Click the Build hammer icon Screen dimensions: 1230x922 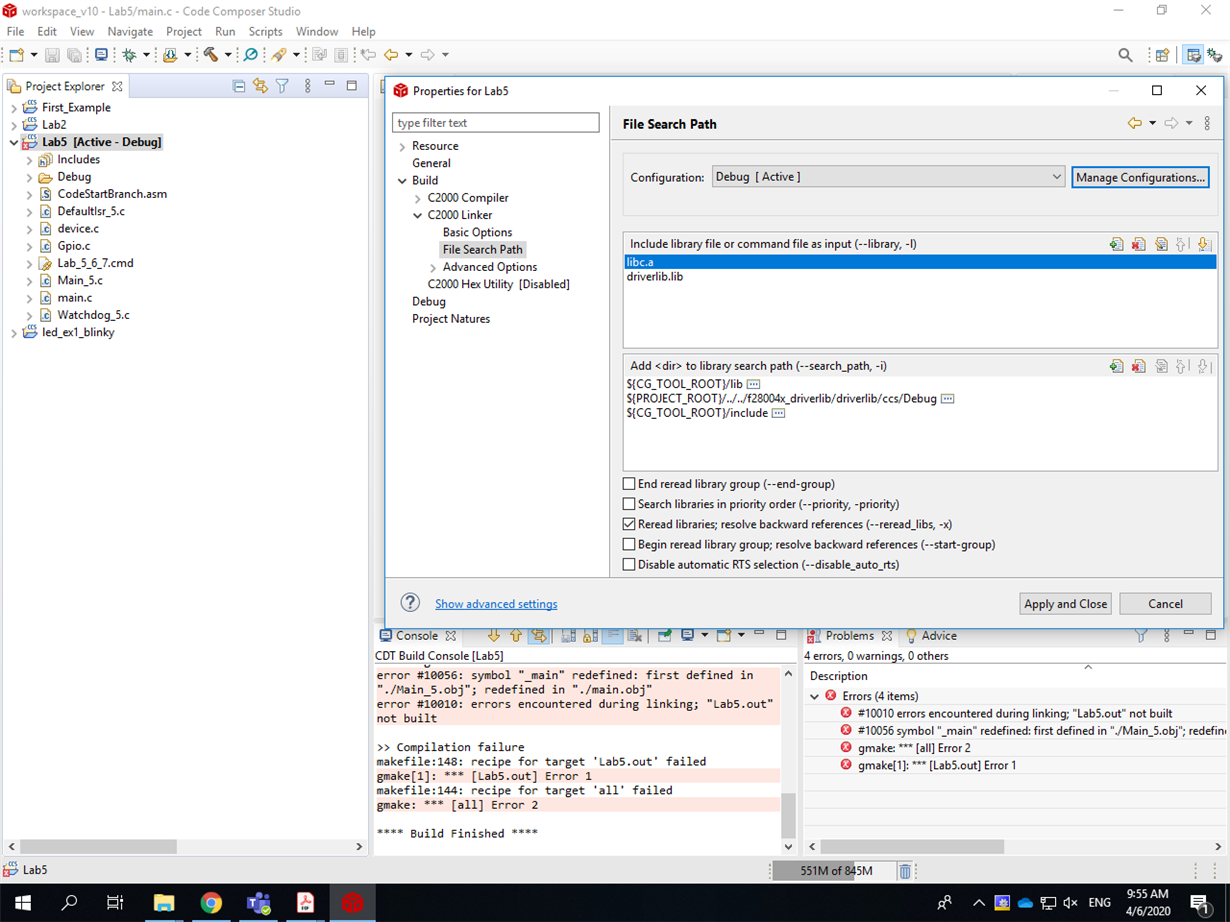click(210, 55)
